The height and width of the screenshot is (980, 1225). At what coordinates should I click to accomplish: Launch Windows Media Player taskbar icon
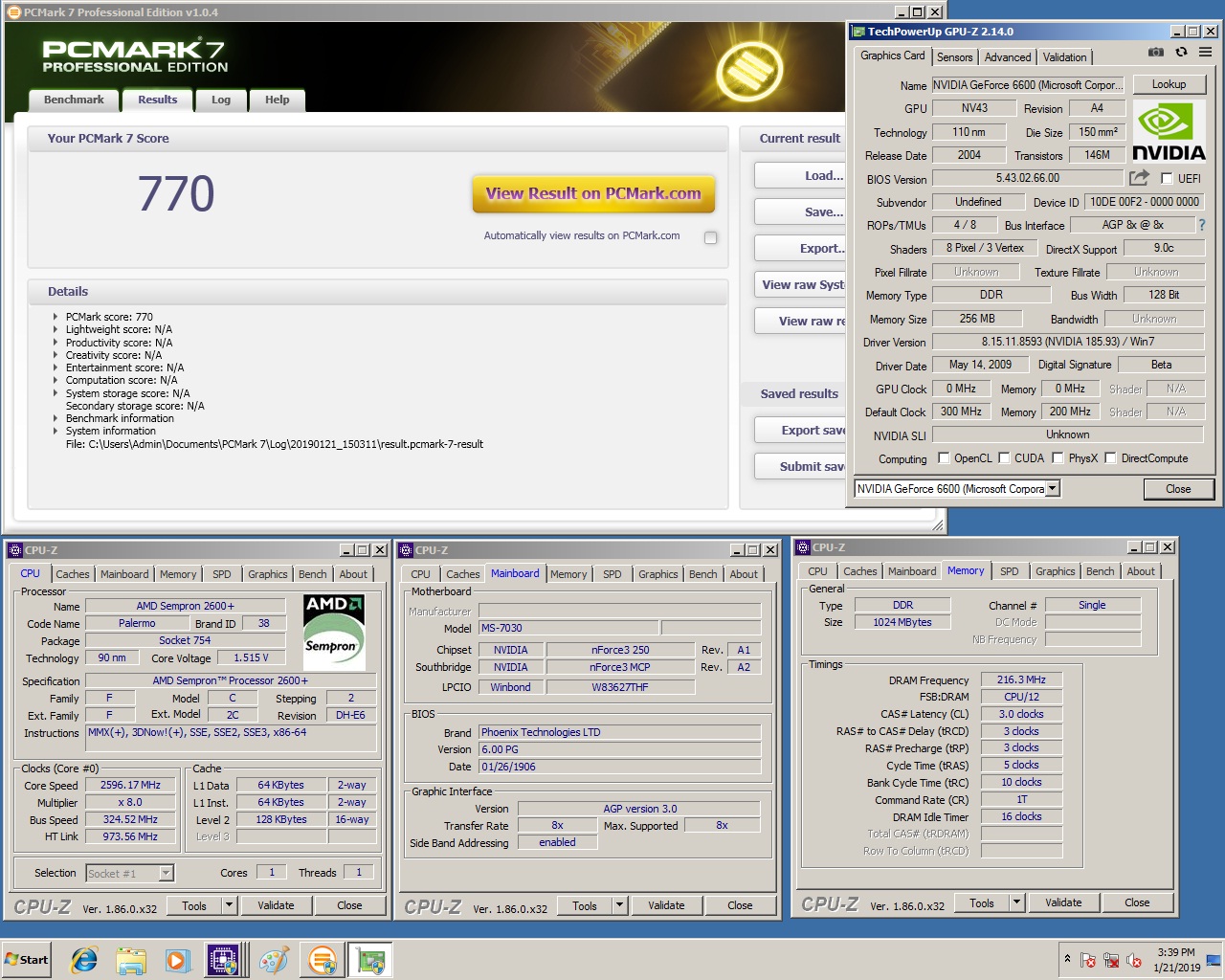(177, 960)
